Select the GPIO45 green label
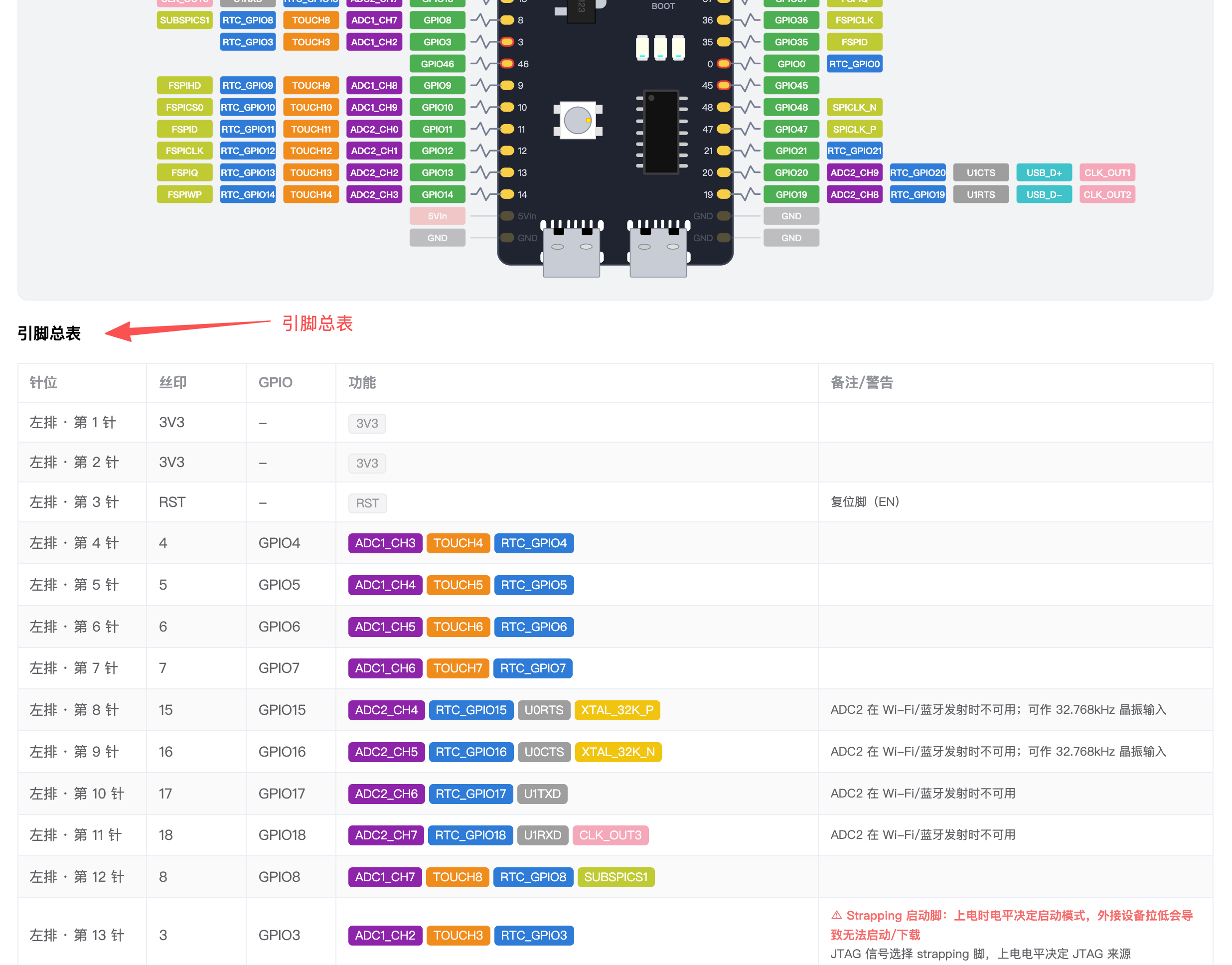This screenshot has height=965, width=1232. tap(791, 85)
